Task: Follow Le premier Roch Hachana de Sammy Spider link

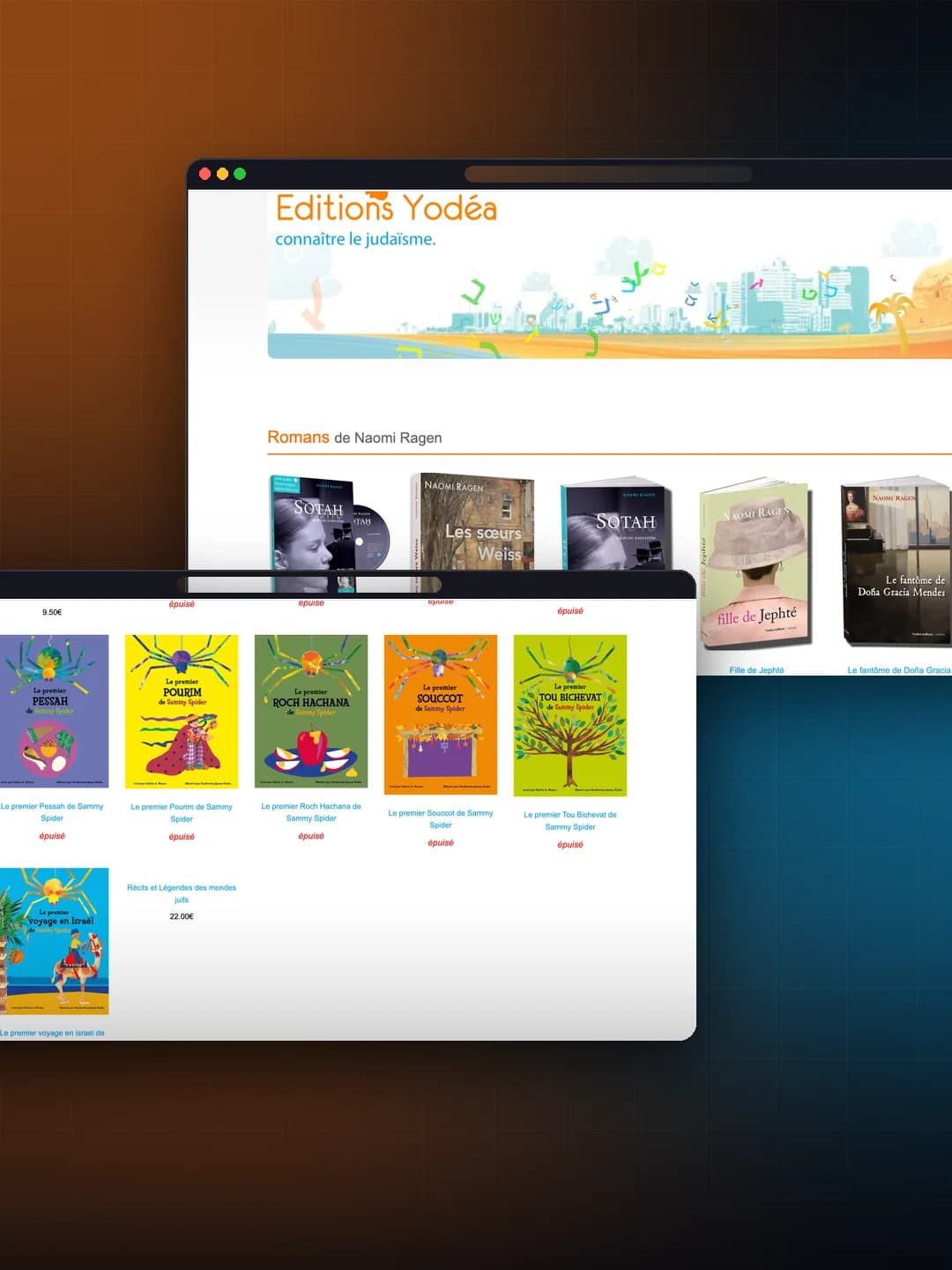Action: tap(311, 812)
